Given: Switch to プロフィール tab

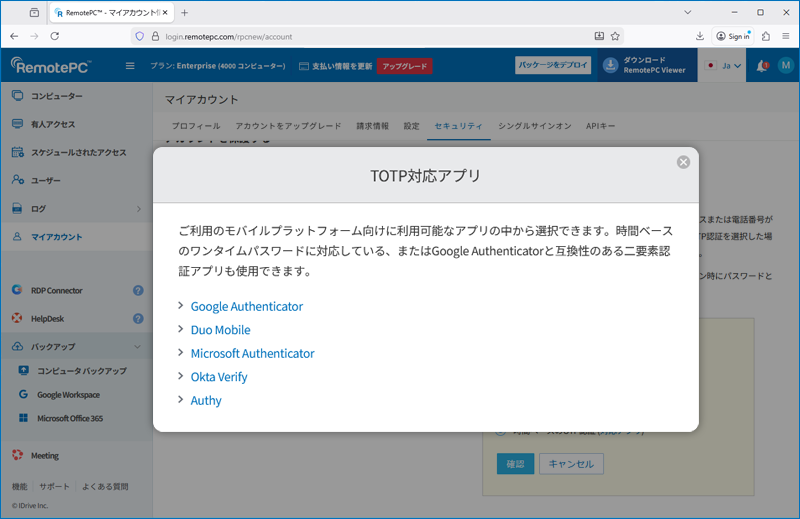Looking at the screenshot, I should coord(196,126).
